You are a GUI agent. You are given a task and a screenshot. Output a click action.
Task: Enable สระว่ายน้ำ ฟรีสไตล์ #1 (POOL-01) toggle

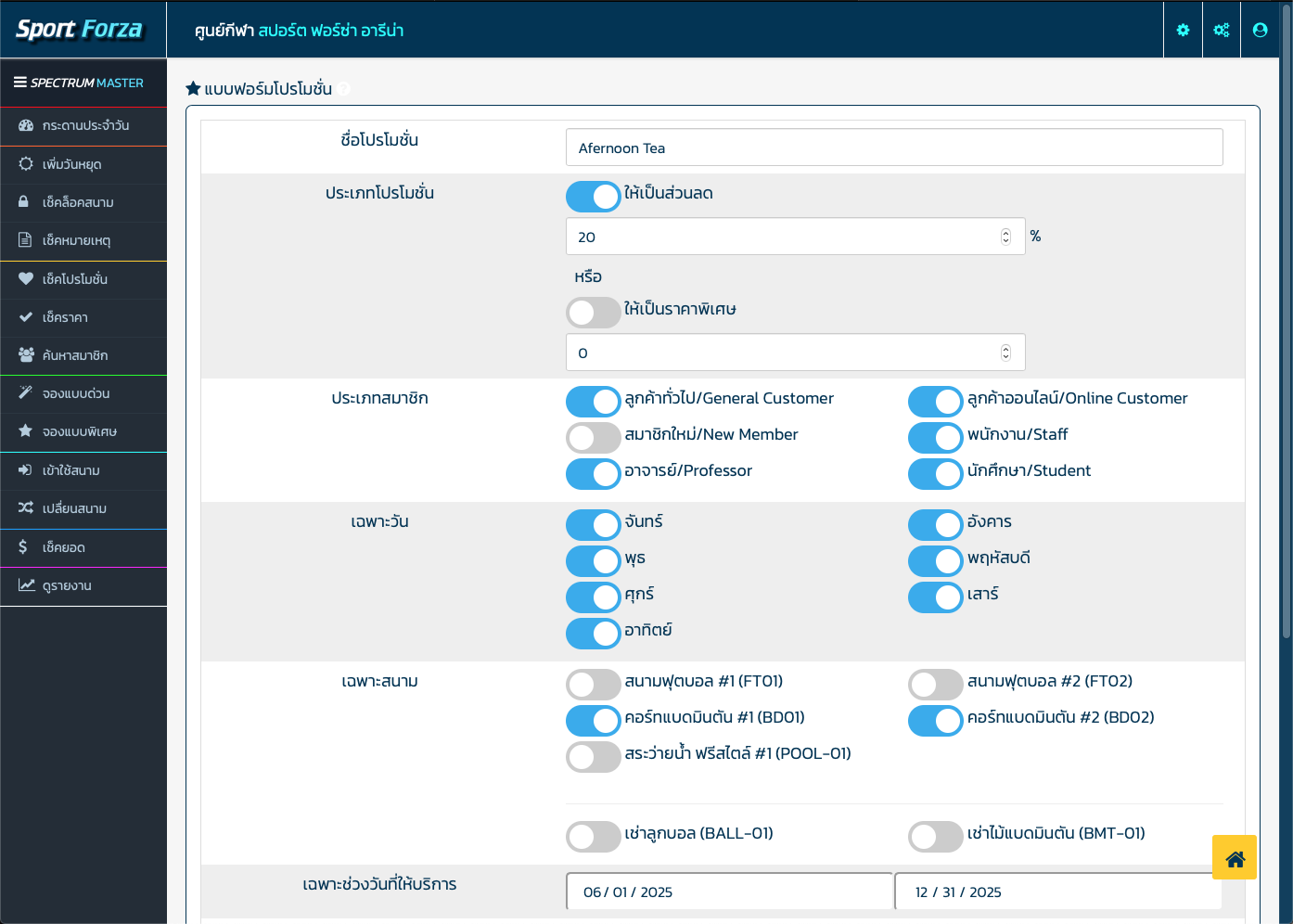click(x=594, y=757)
